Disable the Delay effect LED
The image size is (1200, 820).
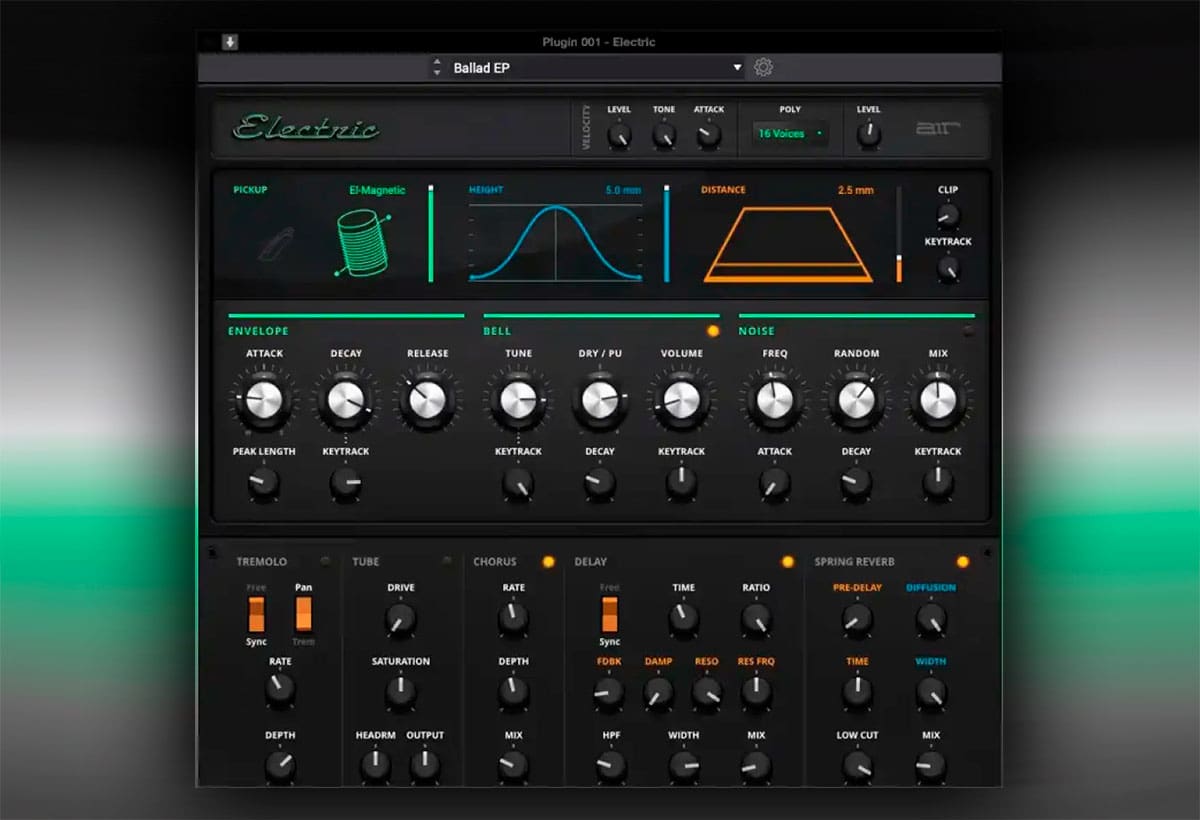point(787,561)
